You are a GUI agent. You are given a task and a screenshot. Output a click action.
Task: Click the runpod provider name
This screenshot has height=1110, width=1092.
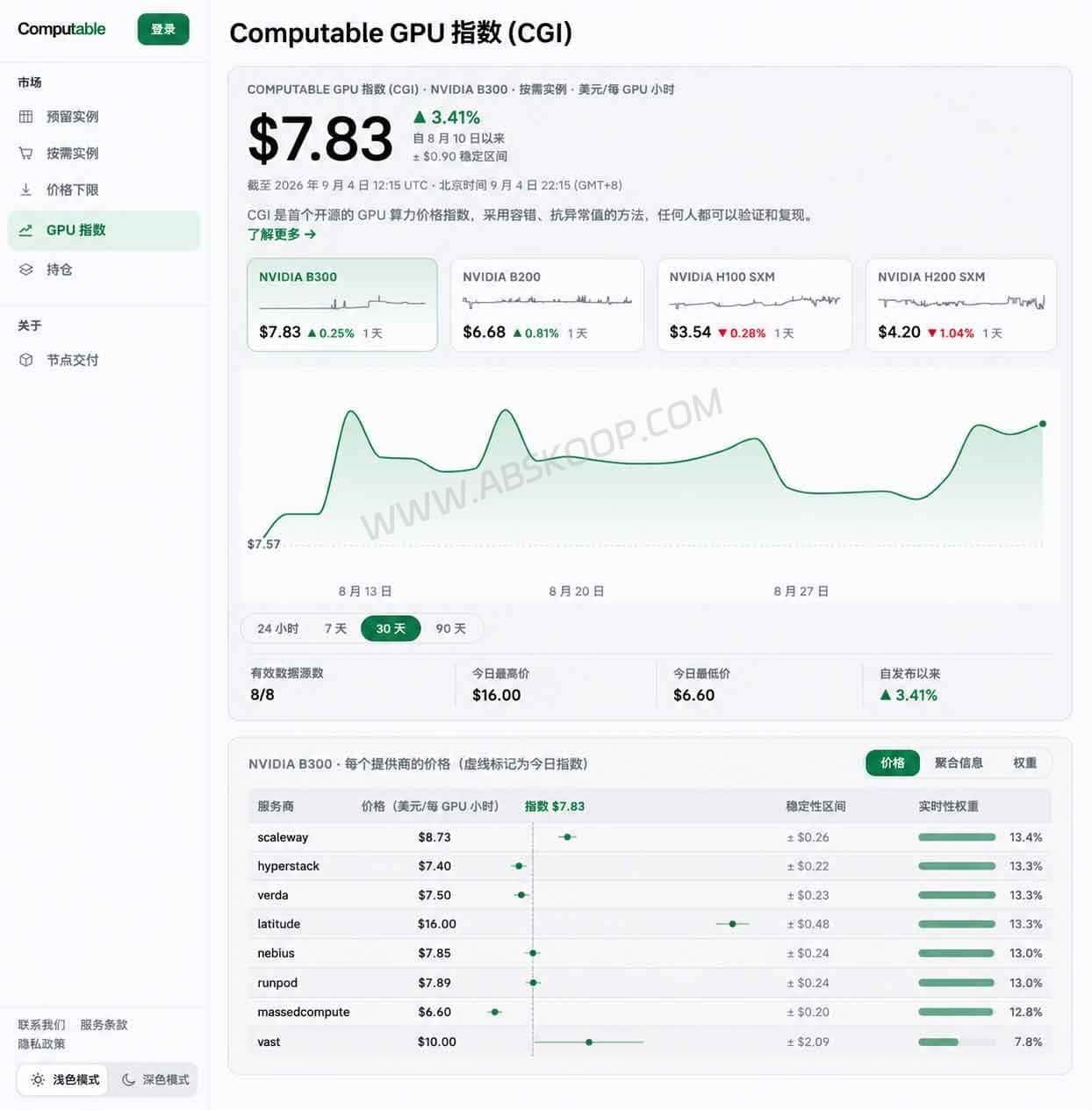pyautogui.click(x=277, y=983)
